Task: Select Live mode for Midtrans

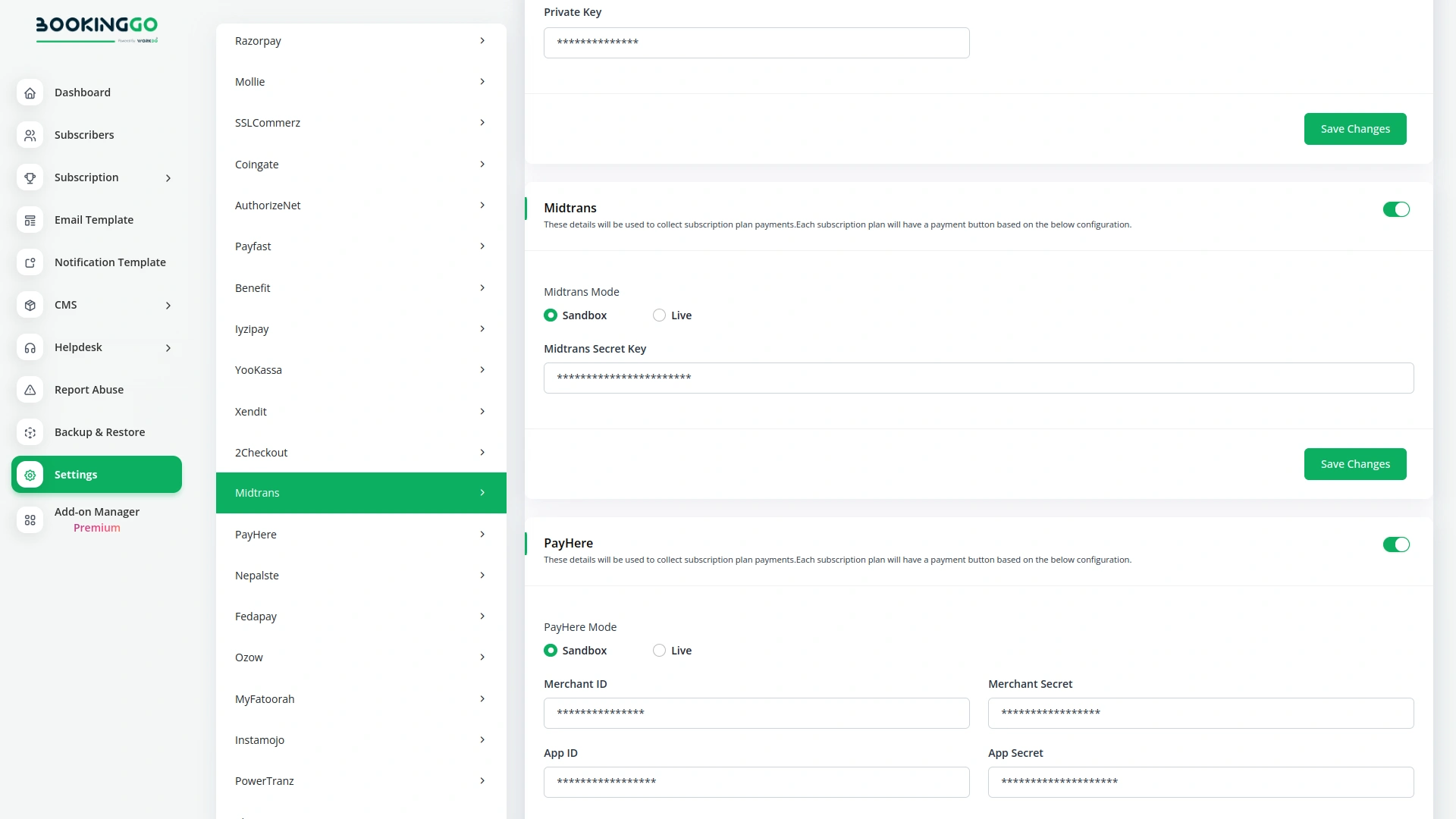Action: pyautogui.click(x=659, y=315)
